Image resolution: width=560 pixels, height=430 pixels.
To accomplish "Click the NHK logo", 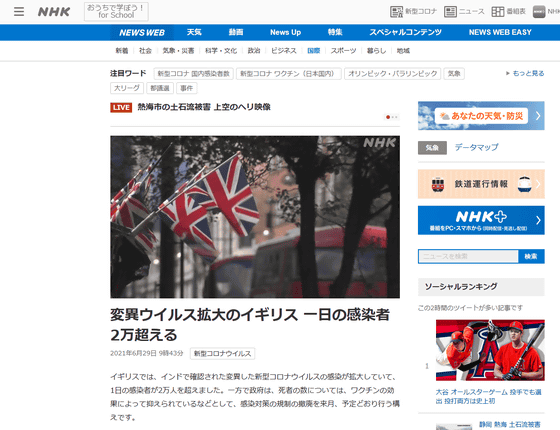I will click(54, 12).
